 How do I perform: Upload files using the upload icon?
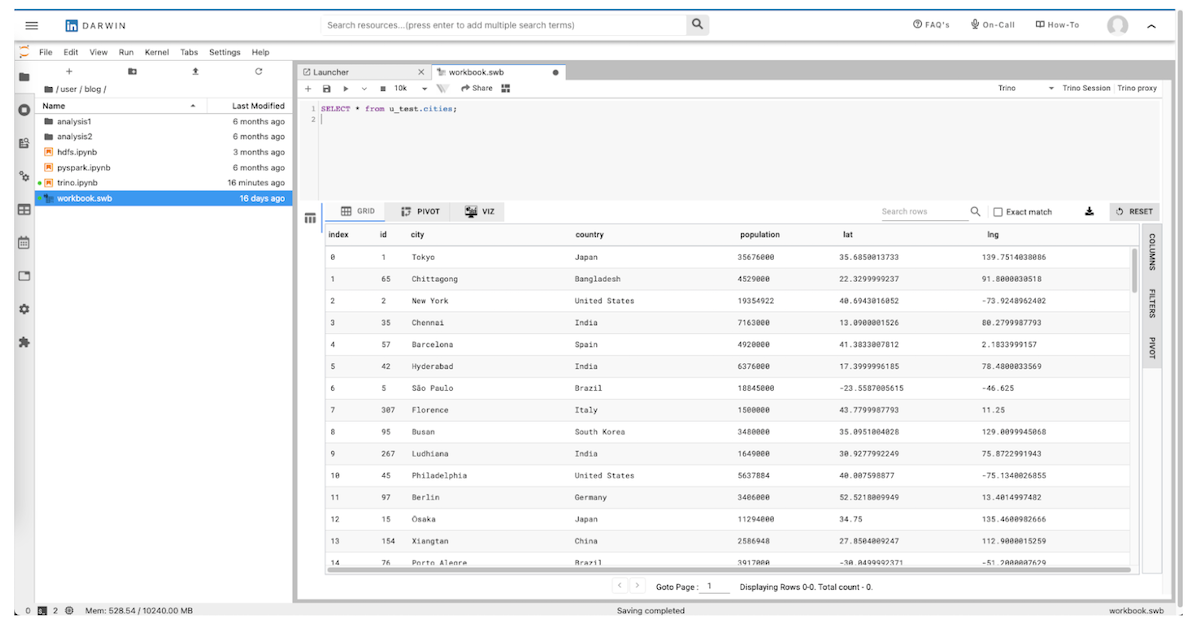tap(195, 71)
